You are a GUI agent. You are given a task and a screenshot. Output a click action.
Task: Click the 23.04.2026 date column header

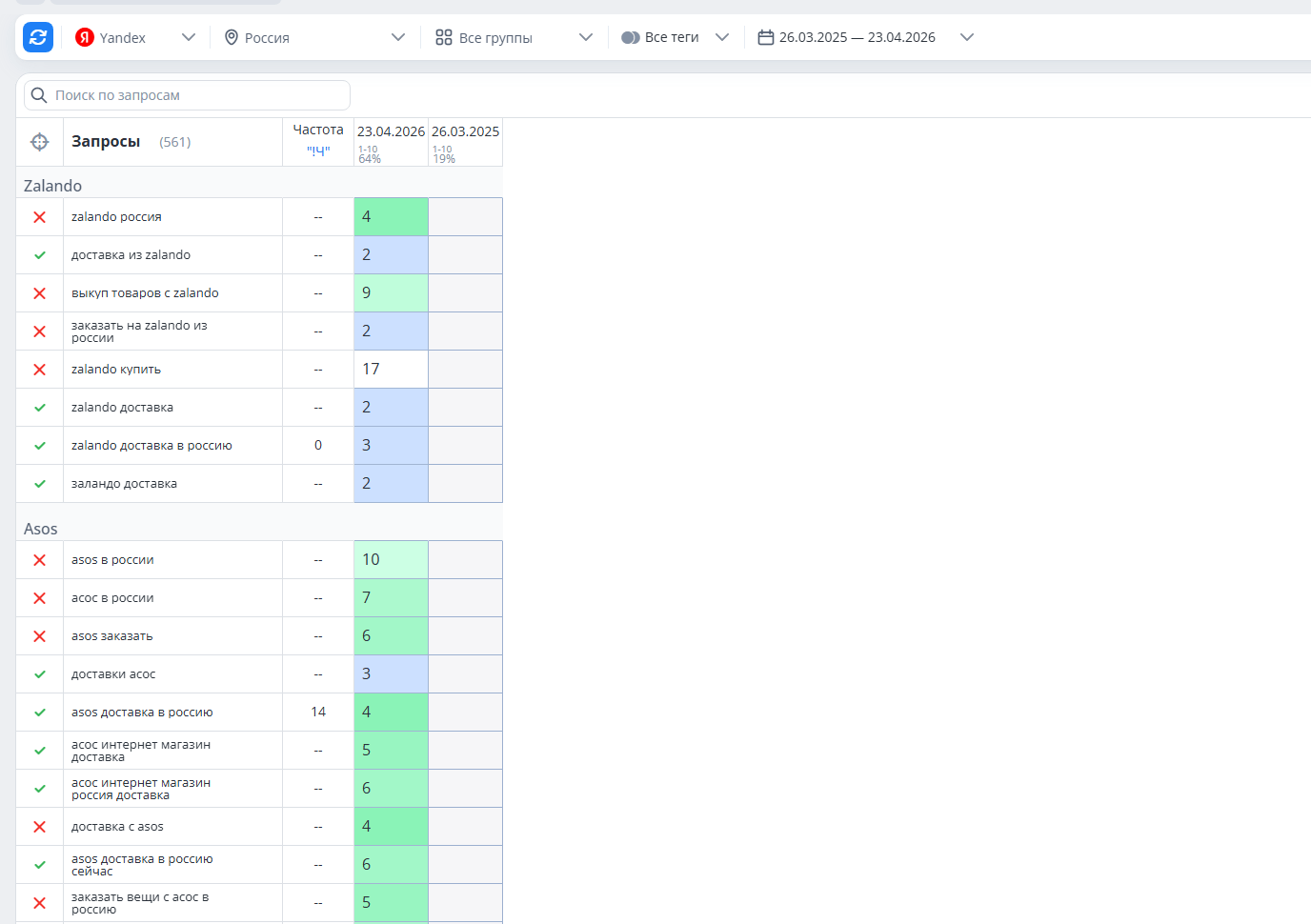point(391,131)
